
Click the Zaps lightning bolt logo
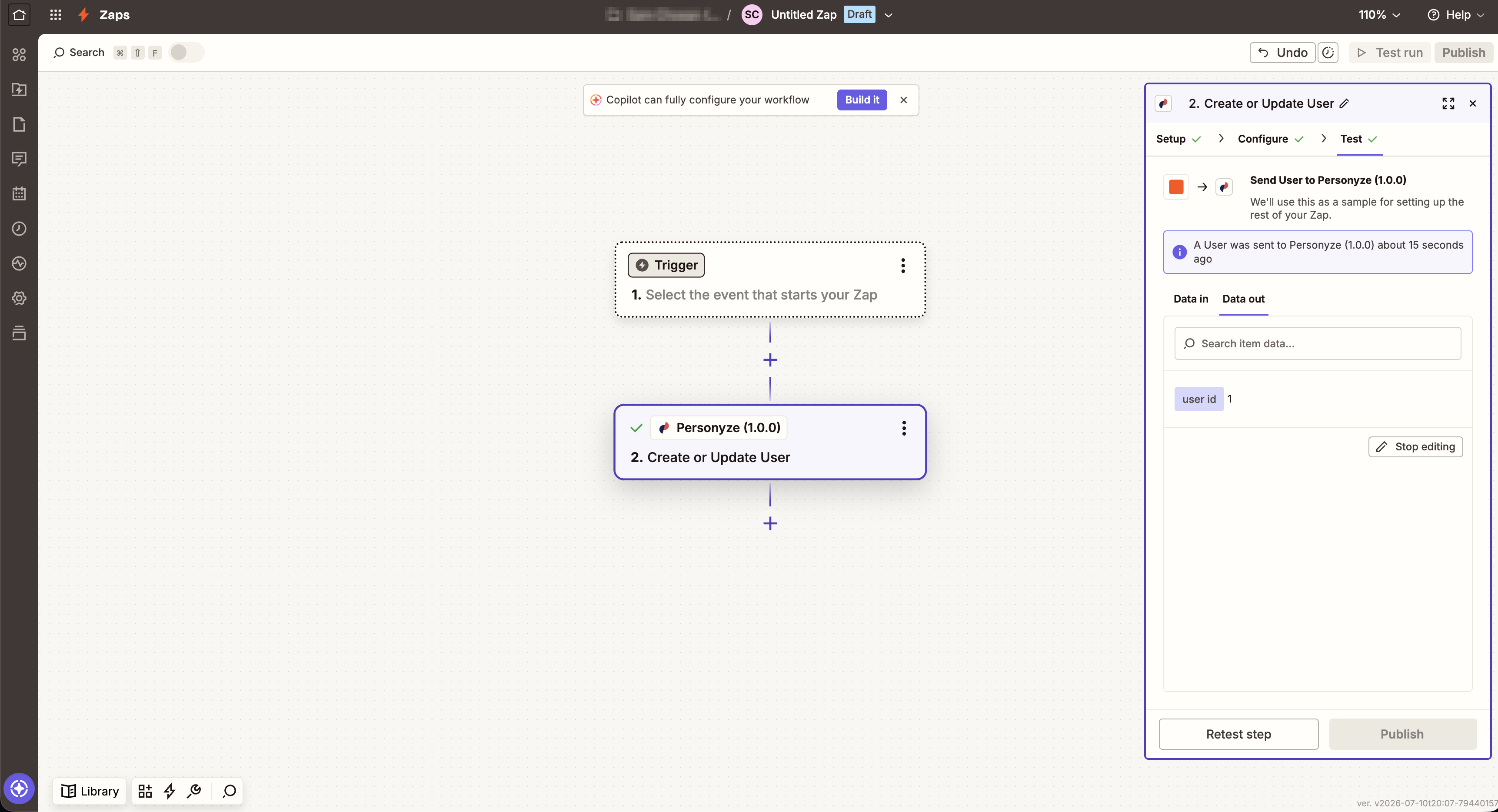(84, 14)
